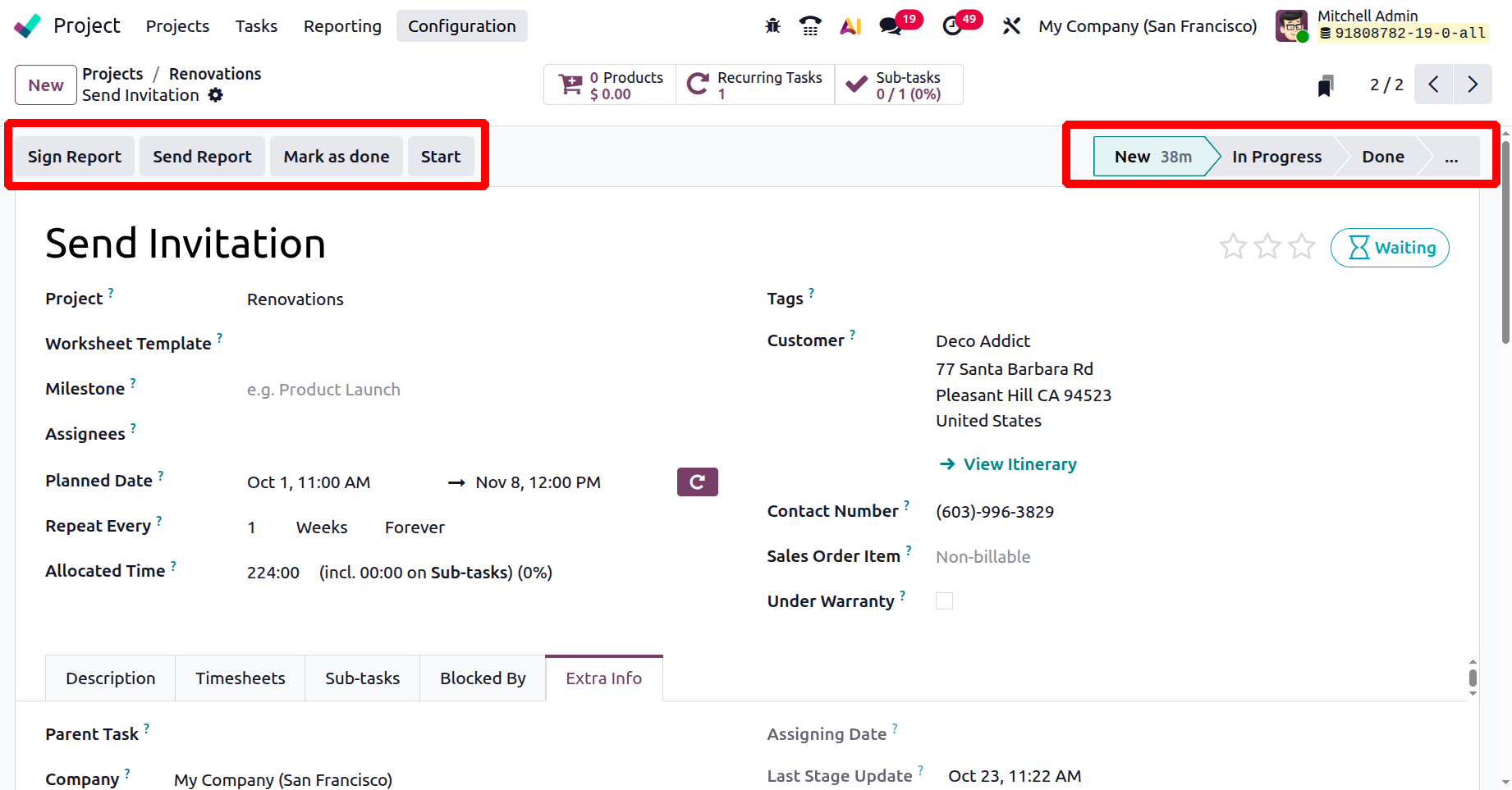The height and width of the screenshot is (790, 1512).
Task: Expand more stages with the ellipsis
Action: tap(1451, 157)
